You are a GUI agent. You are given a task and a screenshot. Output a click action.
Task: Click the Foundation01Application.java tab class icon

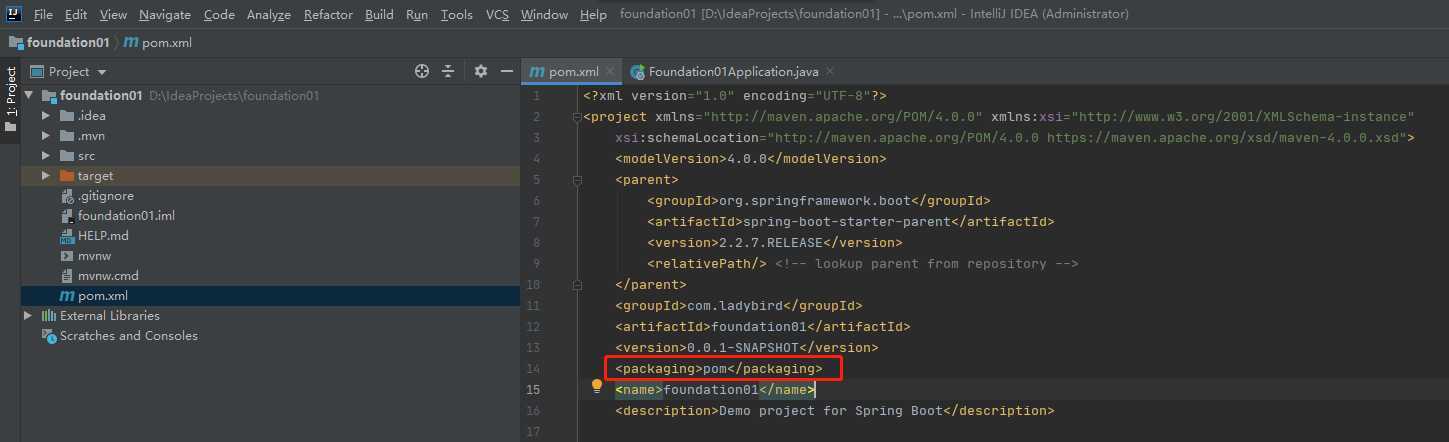click(x=638, y=72)
